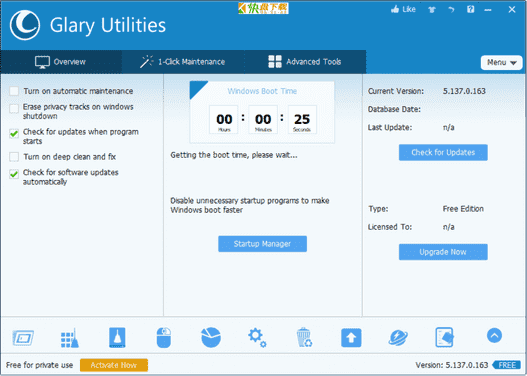Click the Last Update label

click(x=390, y=127)
